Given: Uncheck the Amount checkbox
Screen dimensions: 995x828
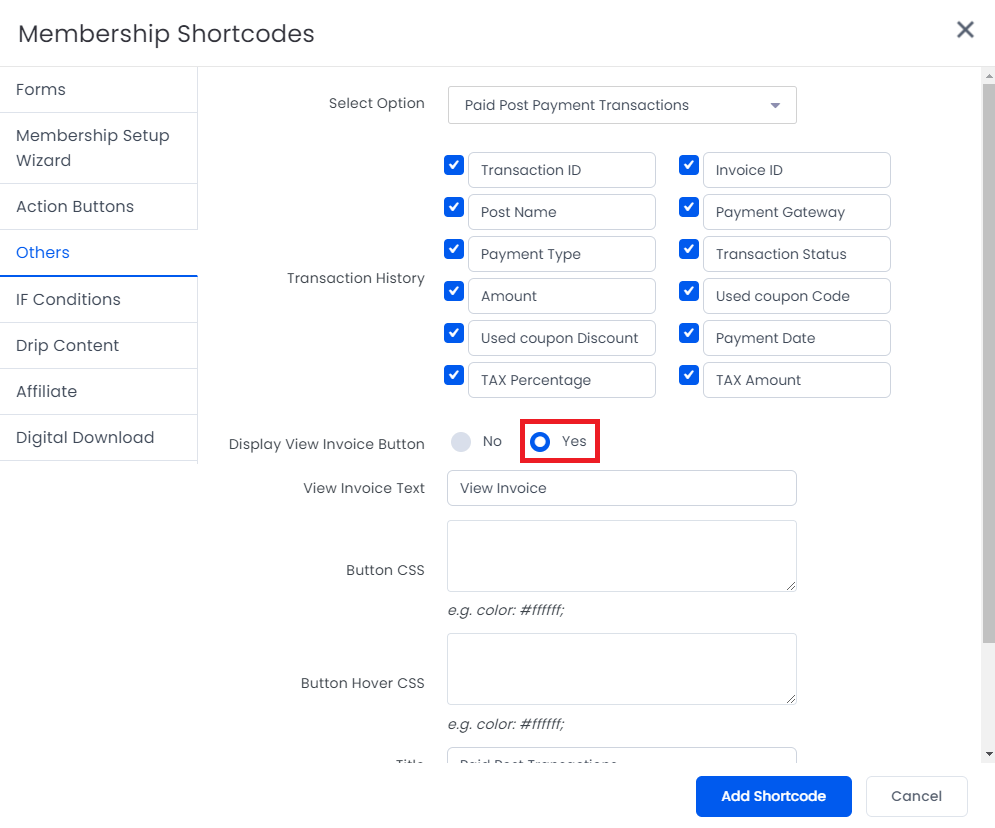Looking at the screenshot, I should 454,291.
